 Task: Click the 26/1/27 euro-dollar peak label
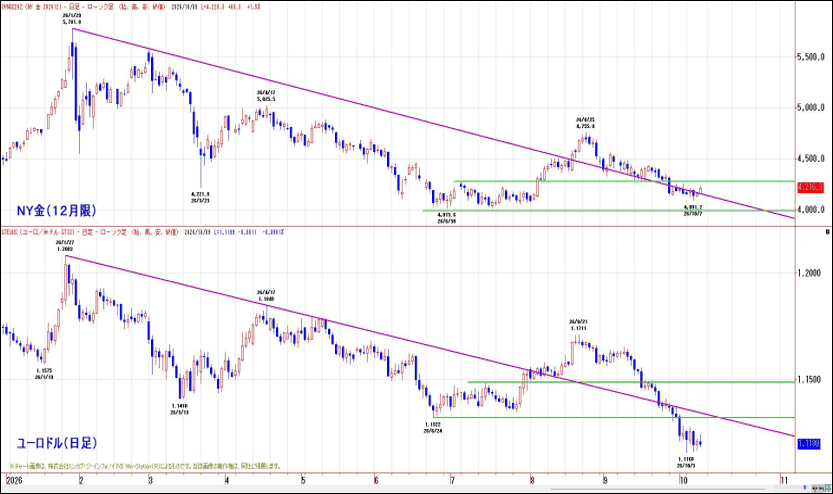(65, 242)
